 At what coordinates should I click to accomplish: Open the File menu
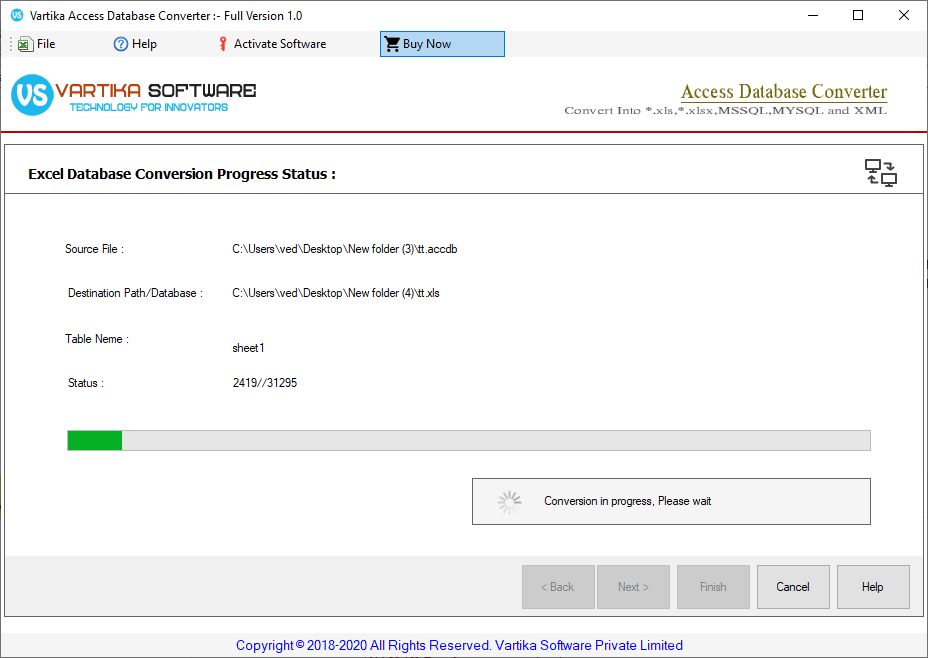pos(36,44)
